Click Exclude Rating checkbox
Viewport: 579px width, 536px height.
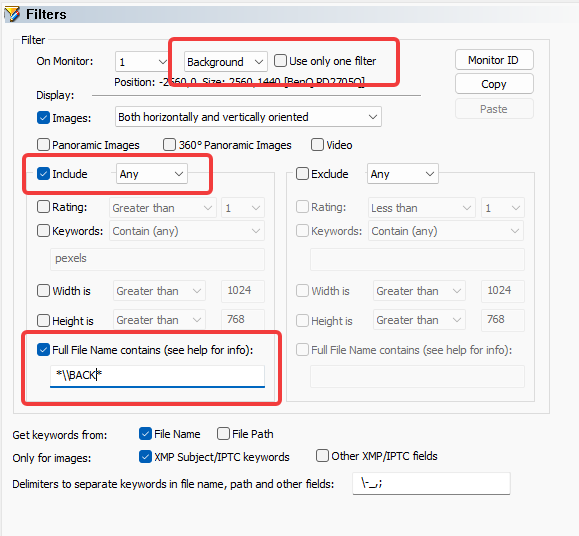click(302, 207)
